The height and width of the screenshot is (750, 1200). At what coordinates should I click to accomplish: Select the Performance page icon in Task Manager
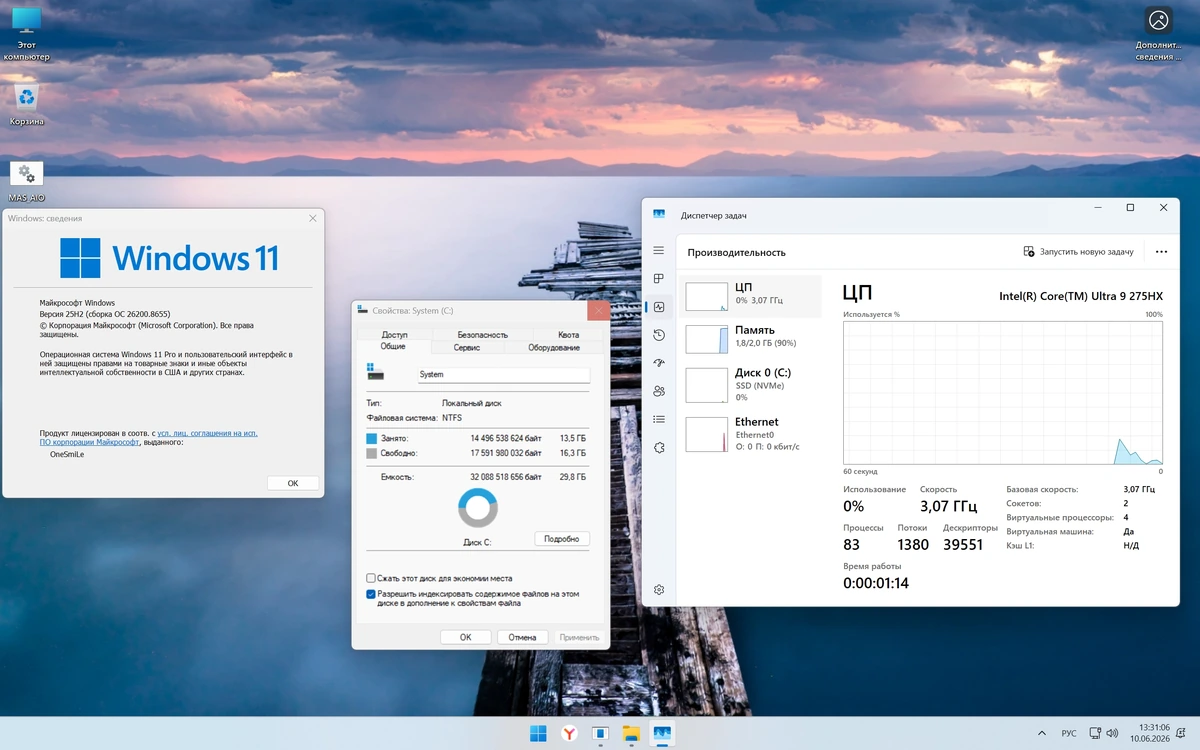pos(659,307)
